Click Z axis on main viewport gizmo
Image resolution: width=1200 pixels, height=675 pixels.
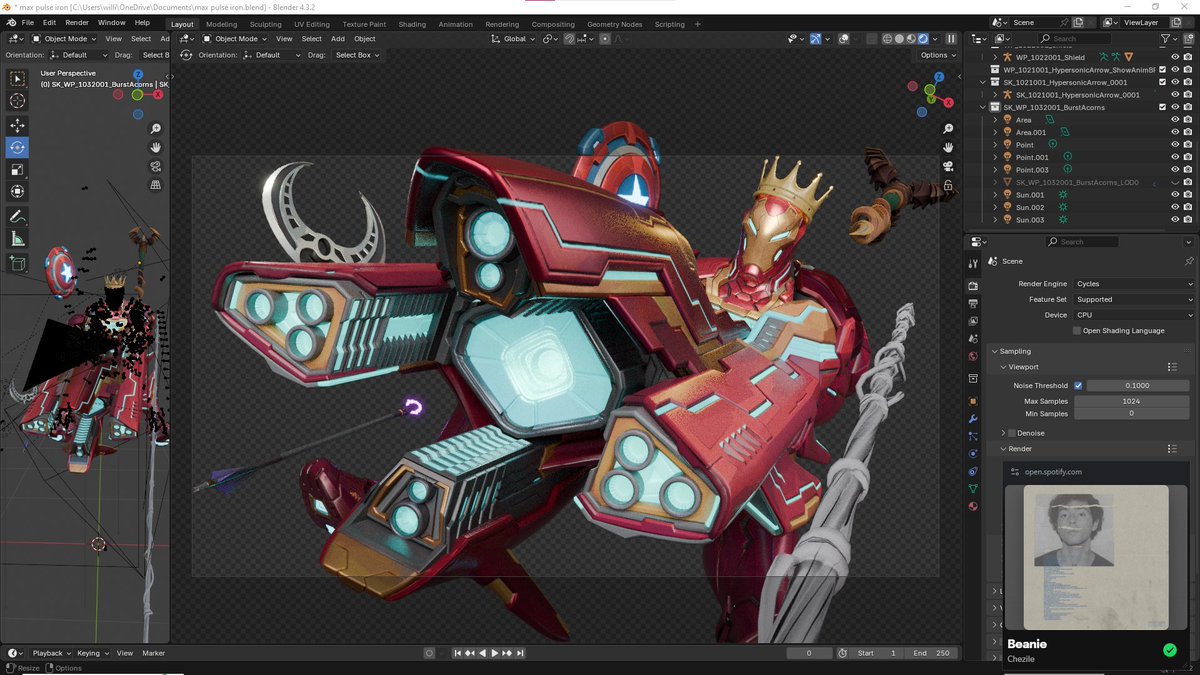tap(939, 76)
